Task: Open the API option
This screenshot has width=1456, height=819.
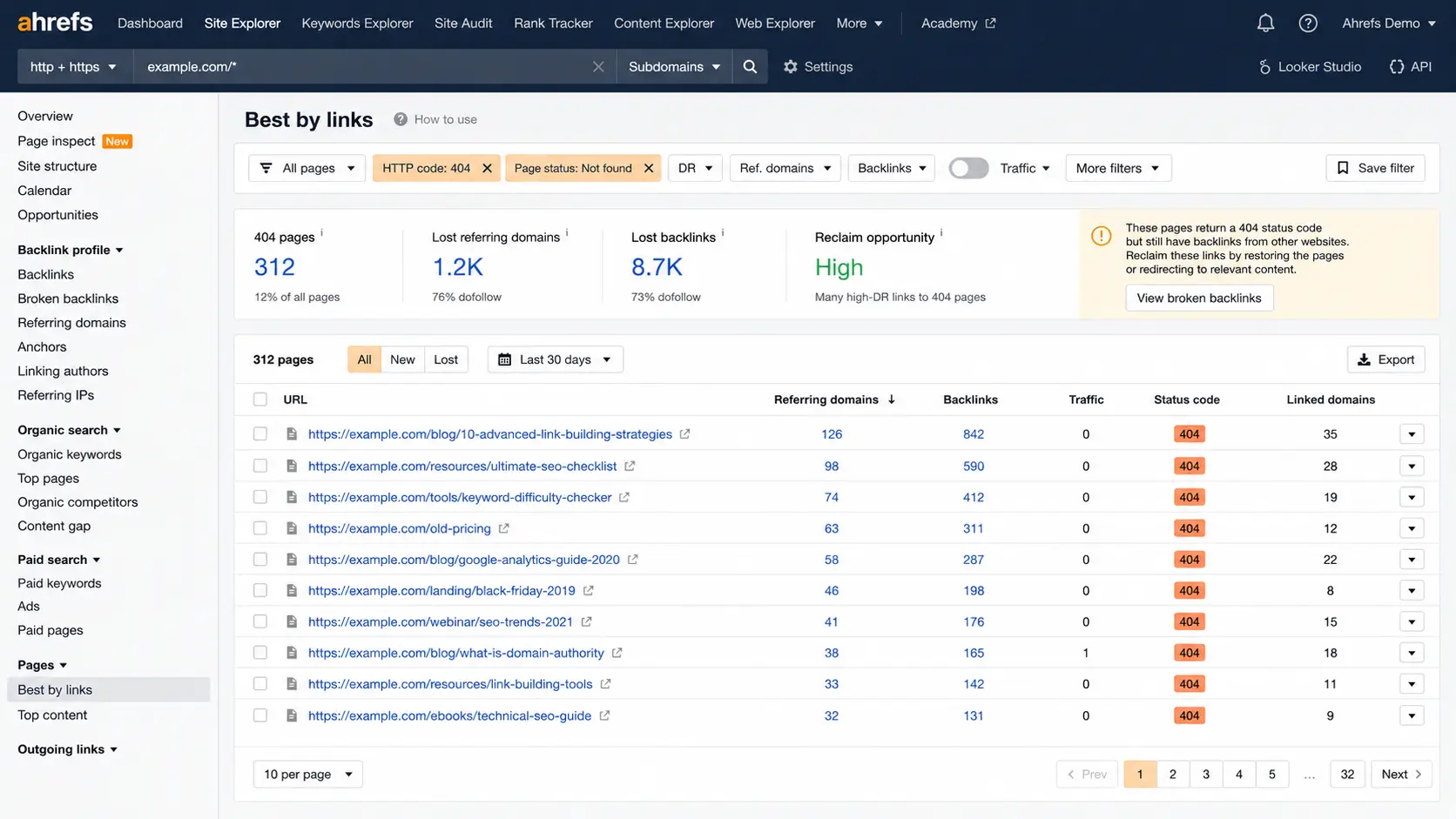Action: tap(1411, 67)
